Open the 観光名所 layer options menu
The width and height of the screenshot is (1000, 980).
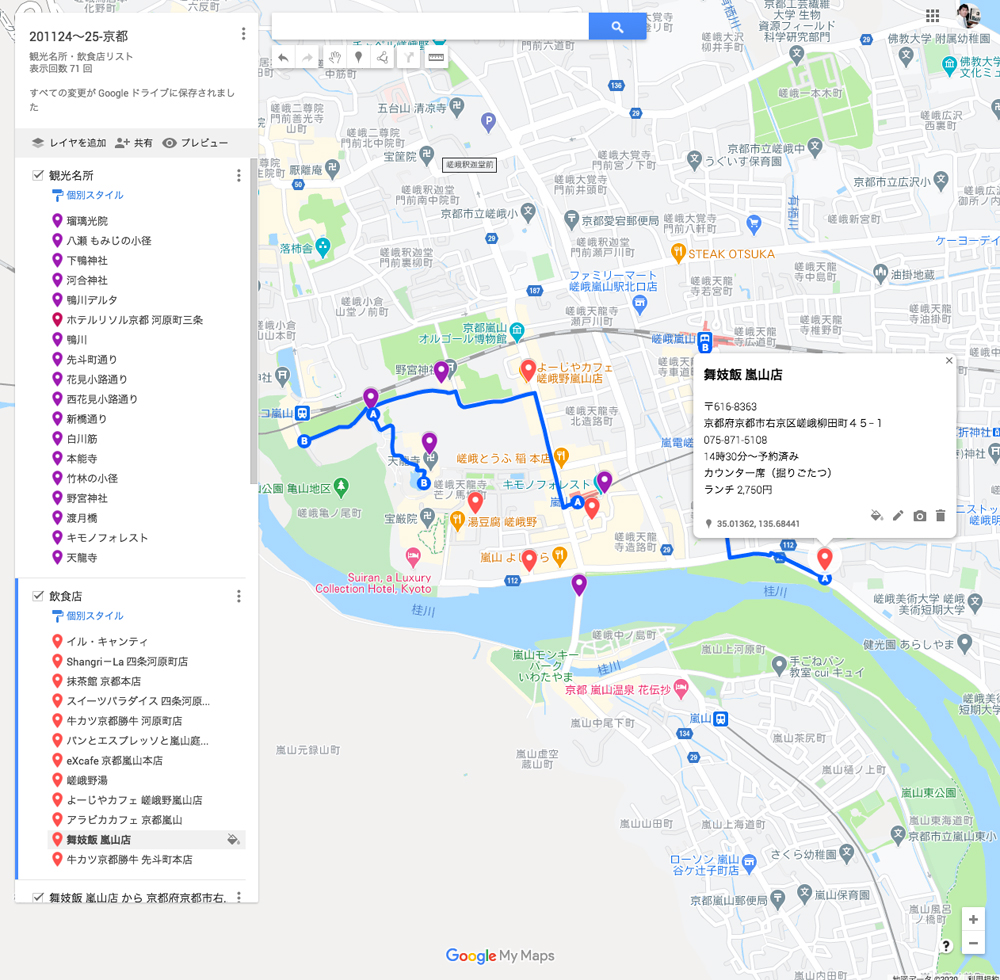(x=238, y=175)
